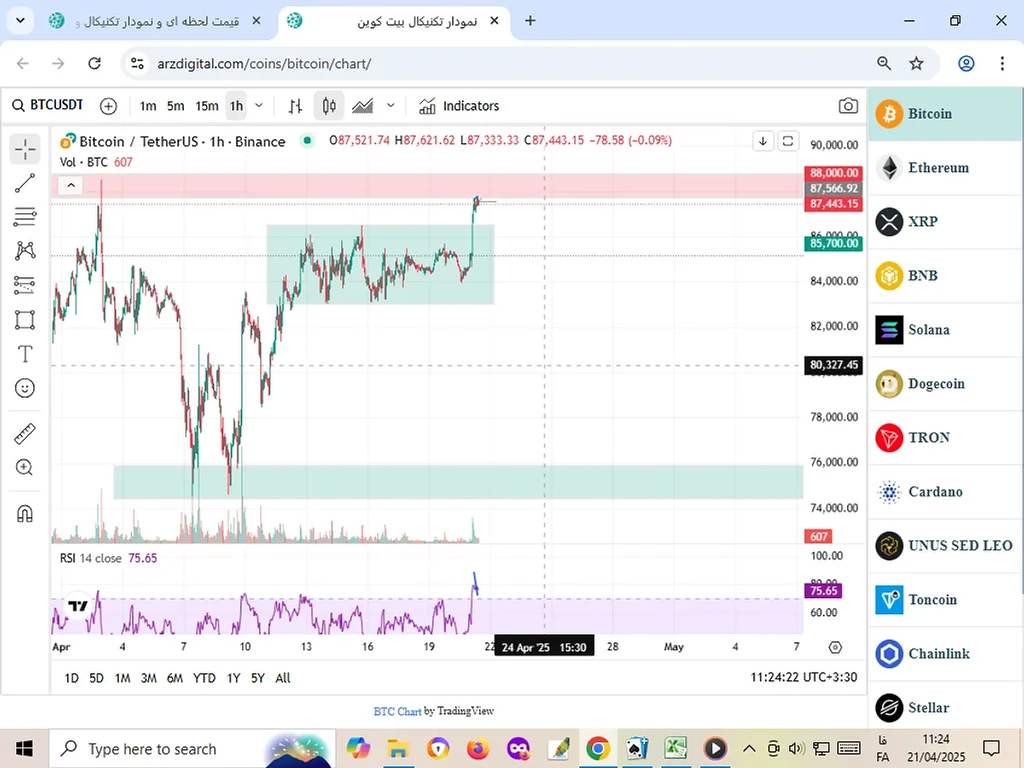Switch to 15m timeframe
The width and height of the screenshot is (1024, 768).
[x=206, y=106]
